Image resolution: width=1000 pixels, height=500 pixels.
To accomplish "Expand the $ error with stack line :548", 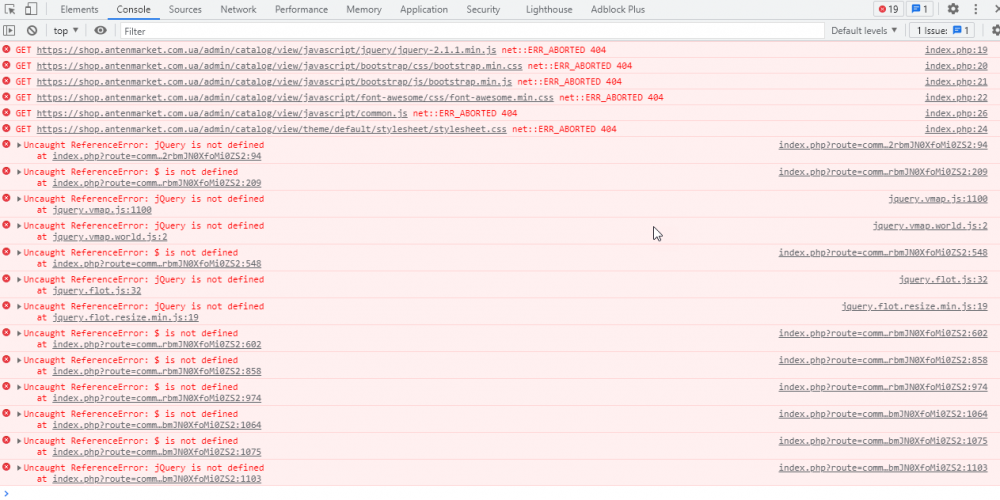I will (19, 253).
